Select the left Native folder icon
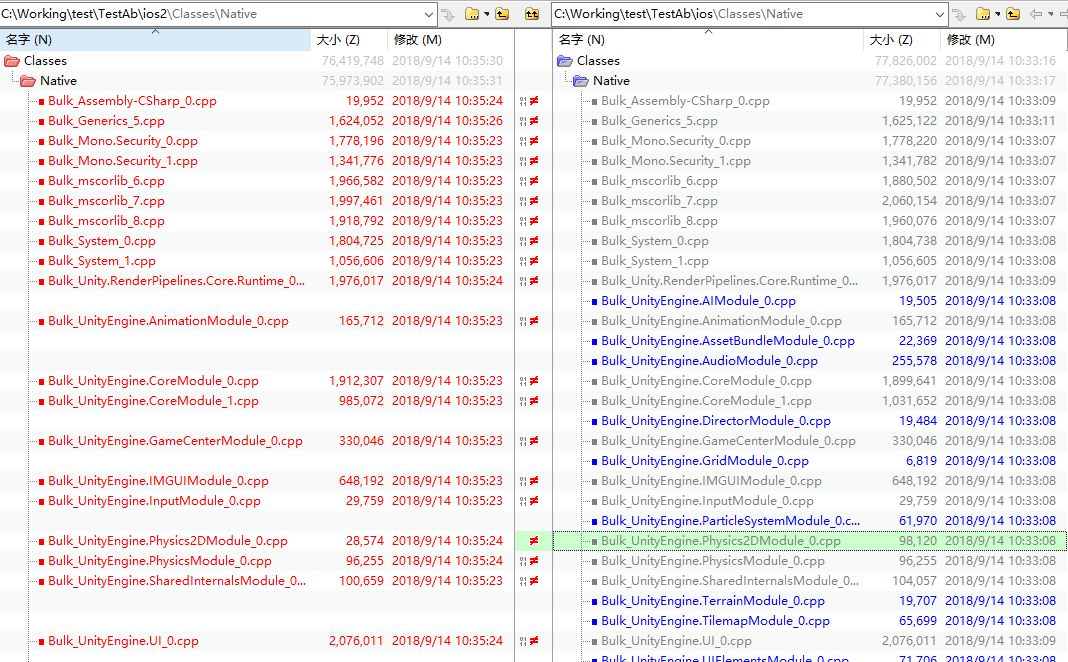Viewport: 1068px width, 662px height. coord(28,81)
